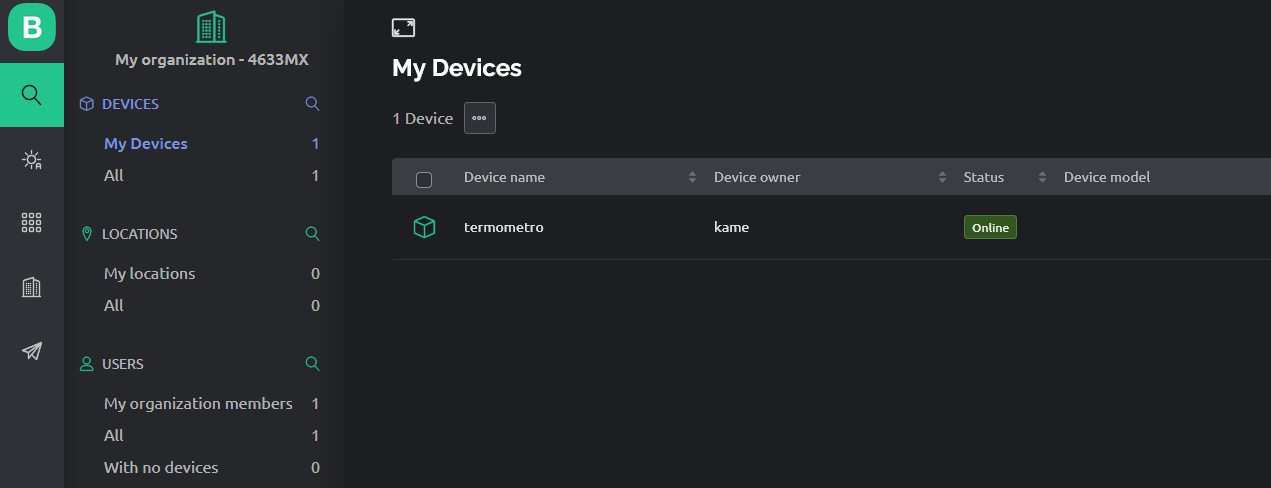Open the templates light bulb icon
This screenshot has height=488, width=1271.
(32, 159)
